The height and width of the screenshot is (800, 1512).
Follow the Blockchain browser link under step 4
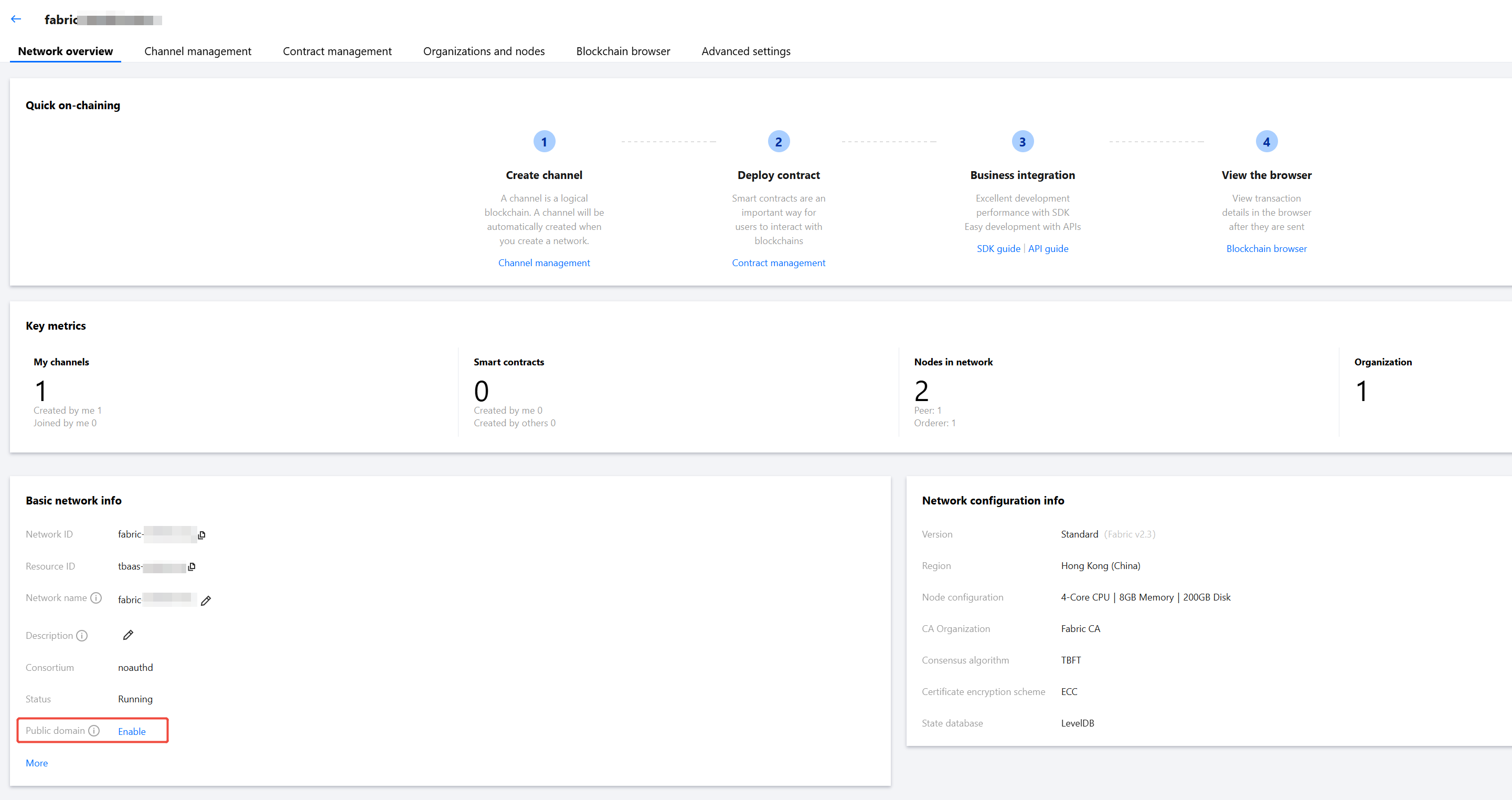pos(1266,248)
